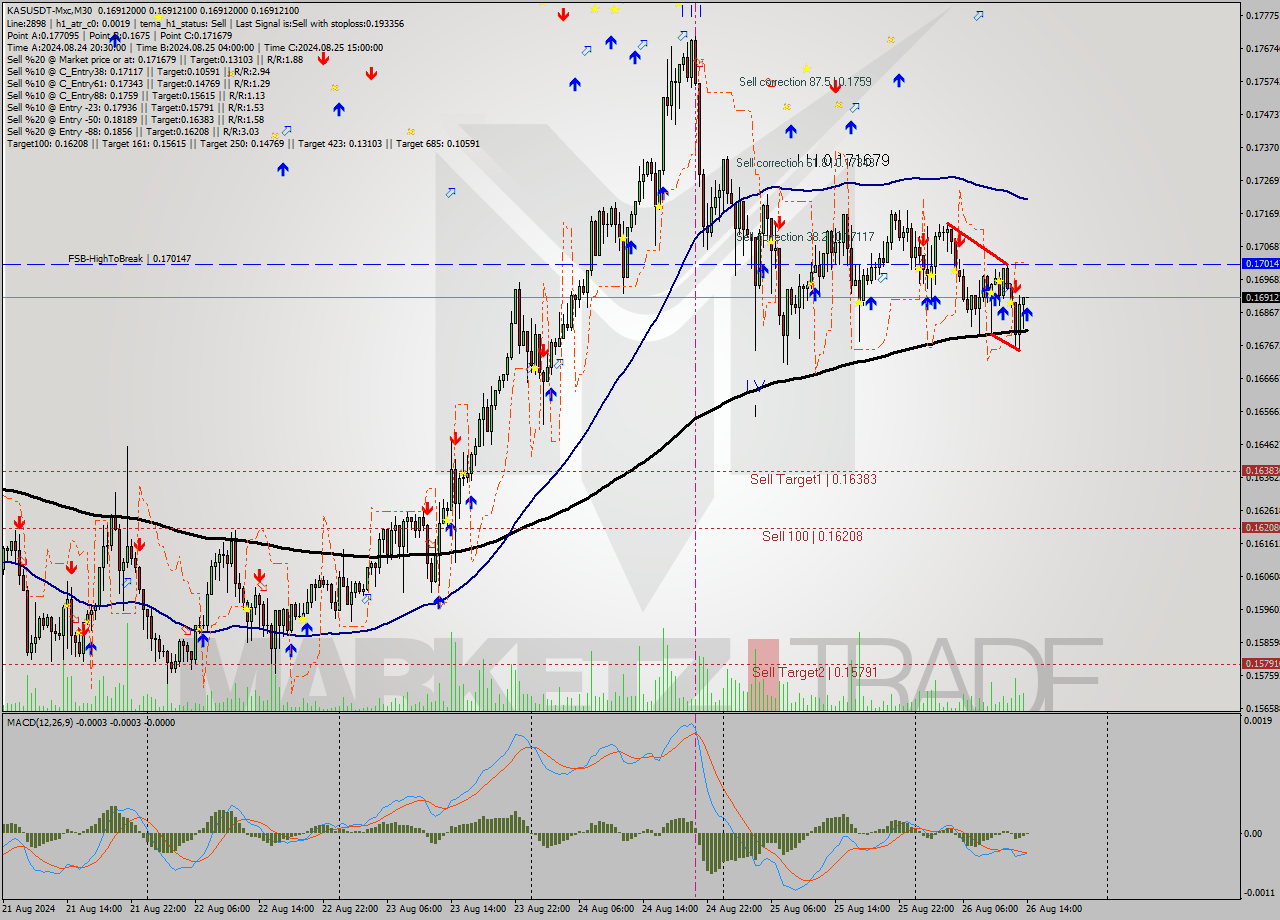Click the '21 Aug 22:00' time axis label
Image resolution: width=1280 pixels, height=920 pixels.
click(x=158, y=909)
